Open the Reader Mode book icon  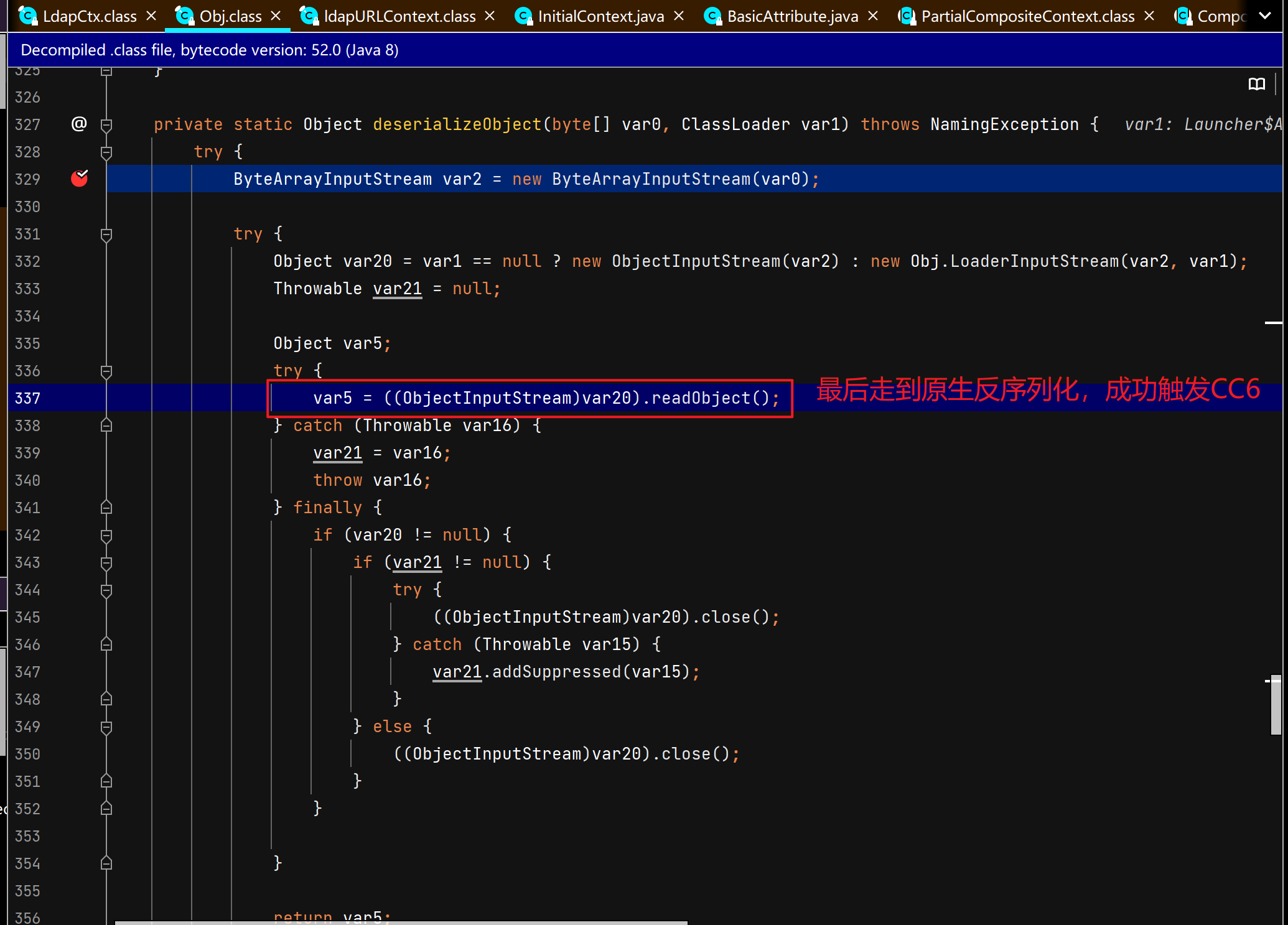pos(1256,85)
